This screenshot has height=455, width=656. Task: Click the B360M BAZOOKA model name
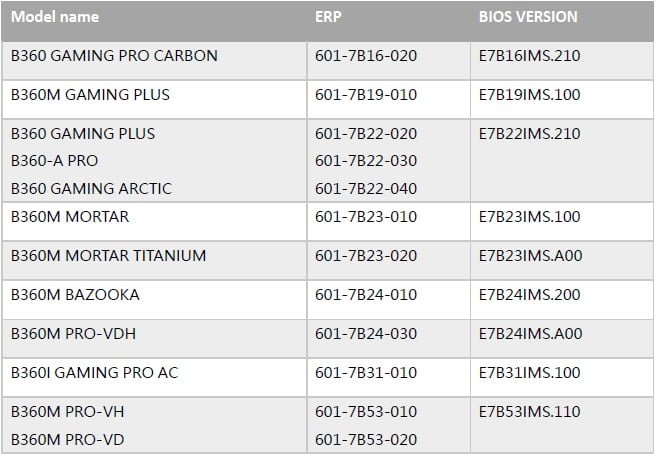75,295
